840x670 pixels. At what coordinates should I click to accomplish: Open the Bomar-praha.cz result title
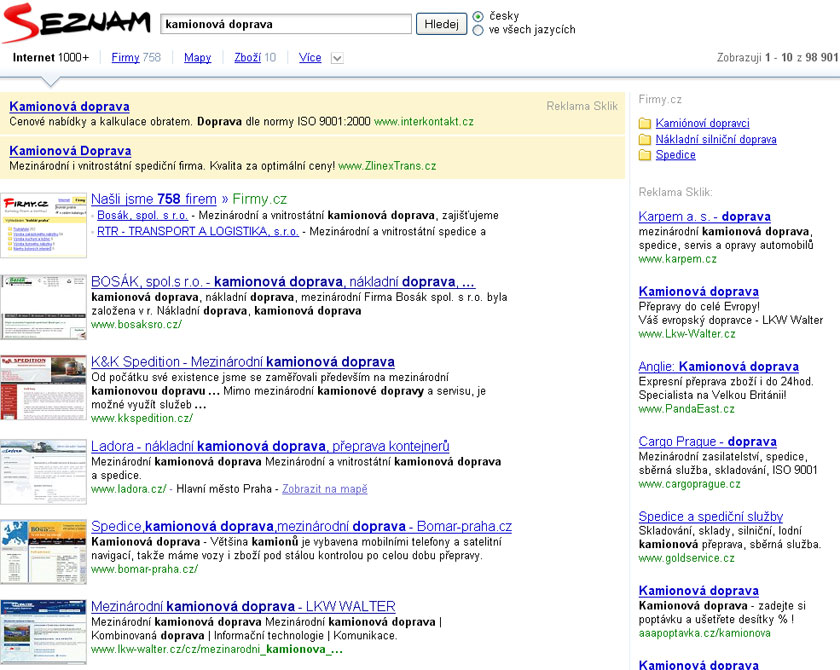pyautogui.click(x=302, y=526)
